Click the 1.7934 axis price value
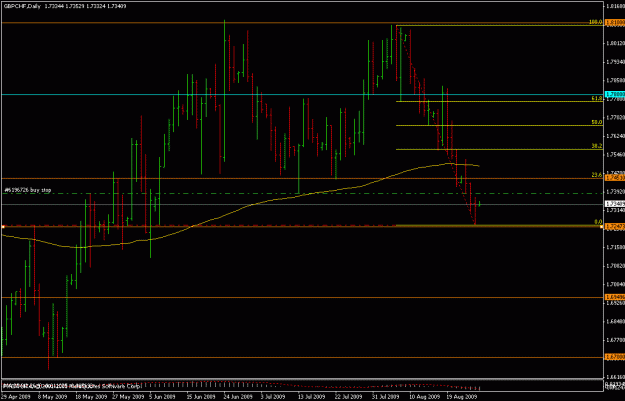The width and height of the screenshot is (625, 401). (x=615, y=62)
